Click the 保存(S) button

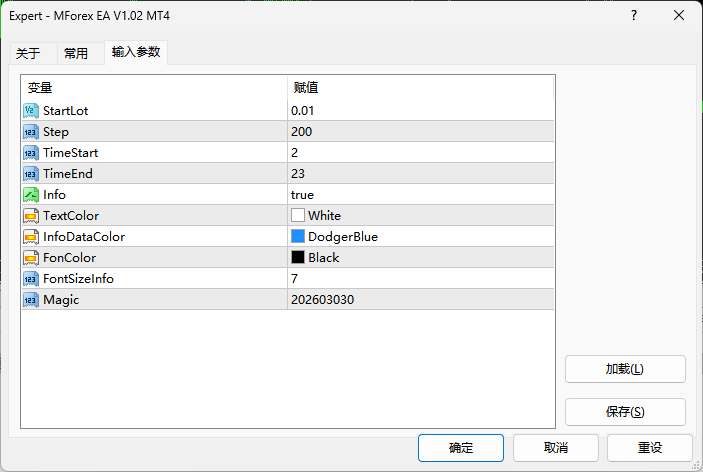click(625, 412)
